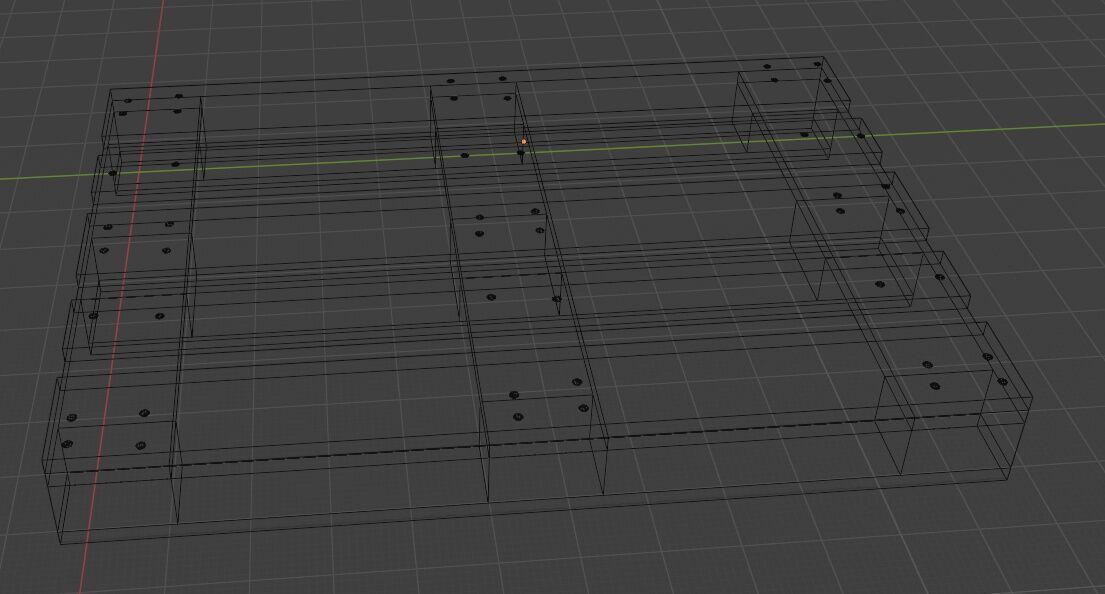The height and width of the screenshot is (594, 1105).
Task: Select the wireframe pallet model
Action: pos(538,300)
